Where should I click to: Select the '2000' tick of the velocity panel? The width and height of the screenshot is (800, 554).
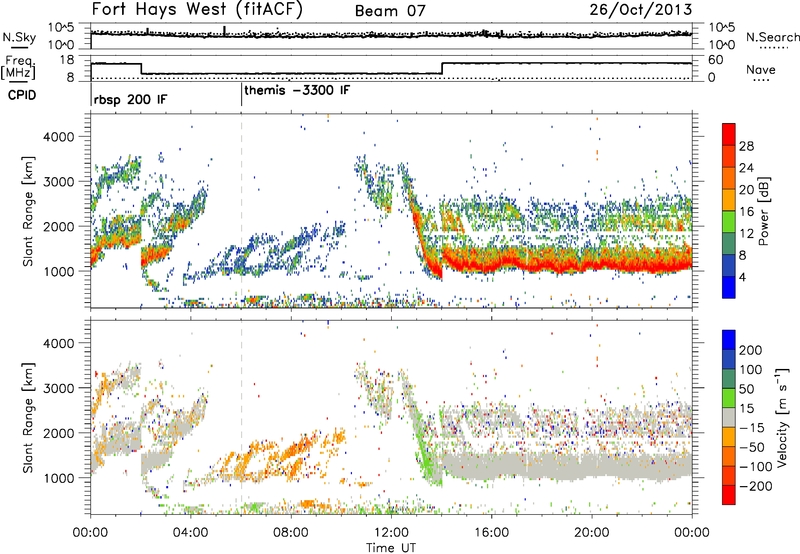(x=58, y=433)
